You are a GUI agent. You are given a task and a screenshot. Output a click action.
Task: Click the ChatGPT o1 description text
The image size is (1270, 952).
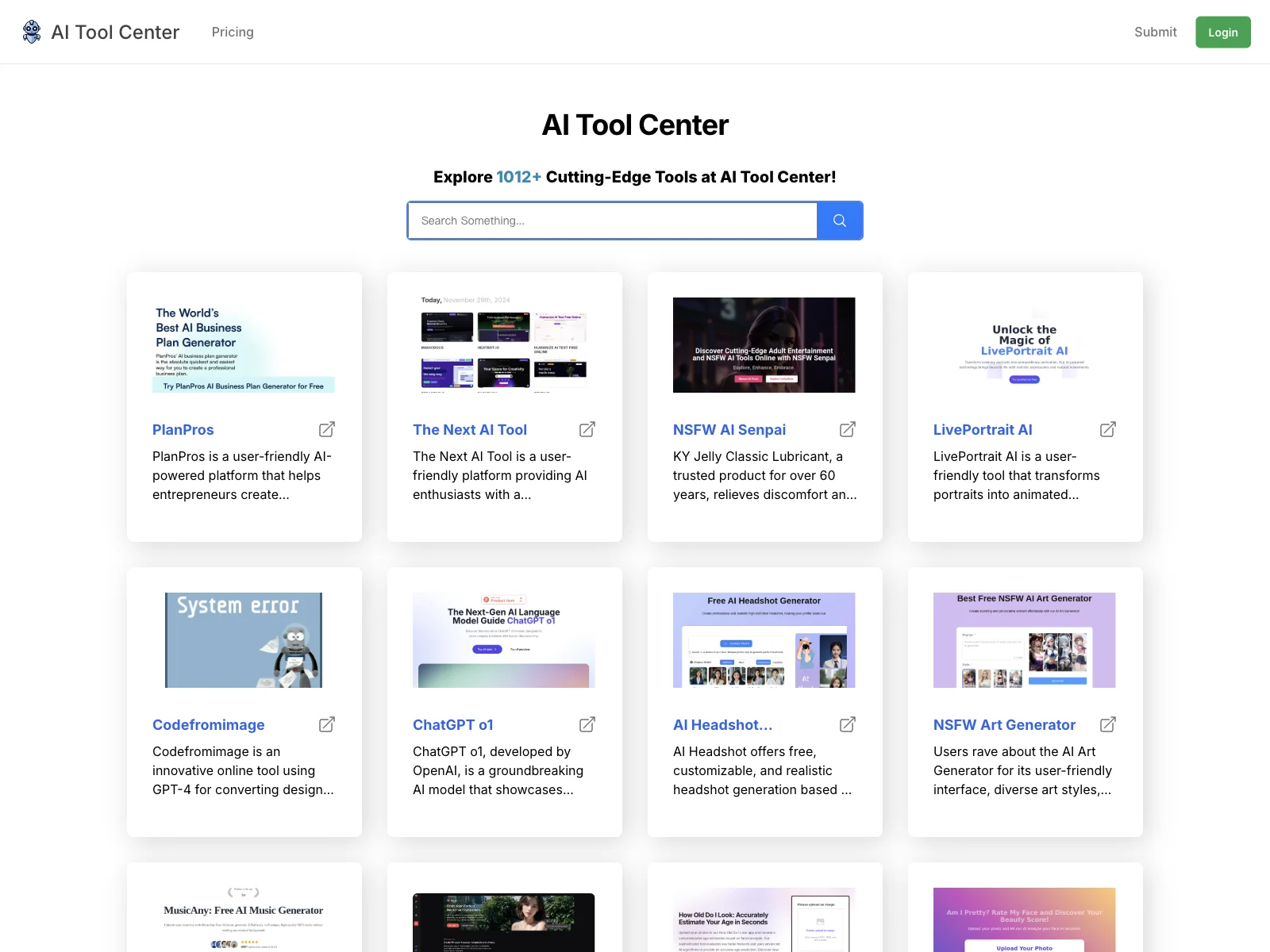[498, 770]
